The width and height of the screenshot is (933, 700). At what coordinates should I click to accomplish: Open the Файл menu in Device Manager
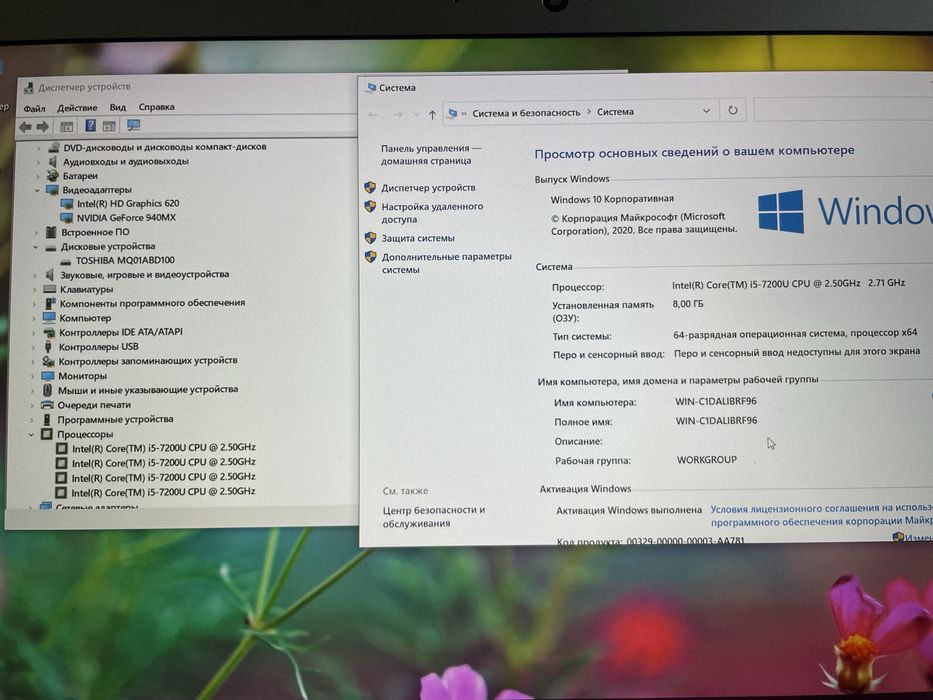click(35, 108)
